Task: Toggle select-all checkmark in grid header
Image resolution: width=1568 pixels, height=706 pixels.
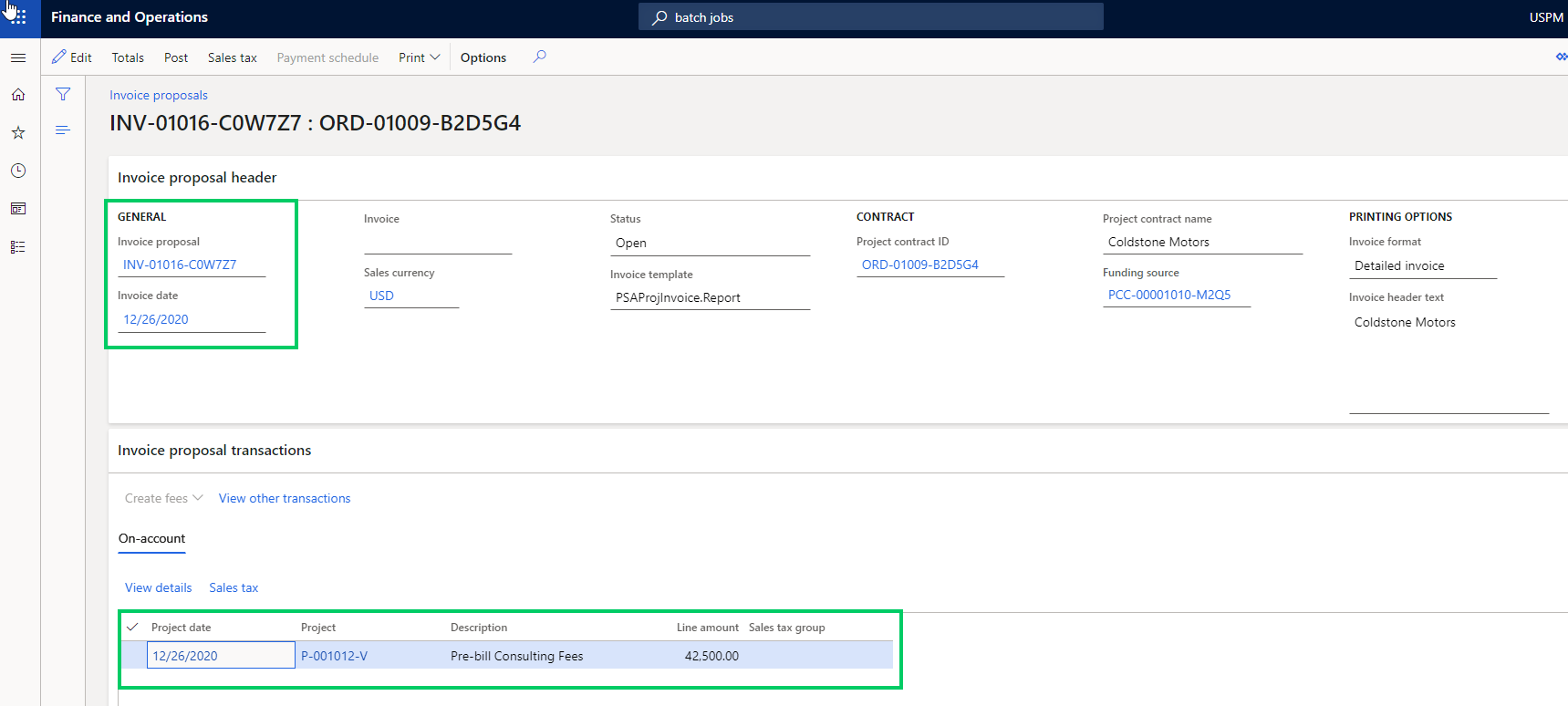Action: (133, 628)
